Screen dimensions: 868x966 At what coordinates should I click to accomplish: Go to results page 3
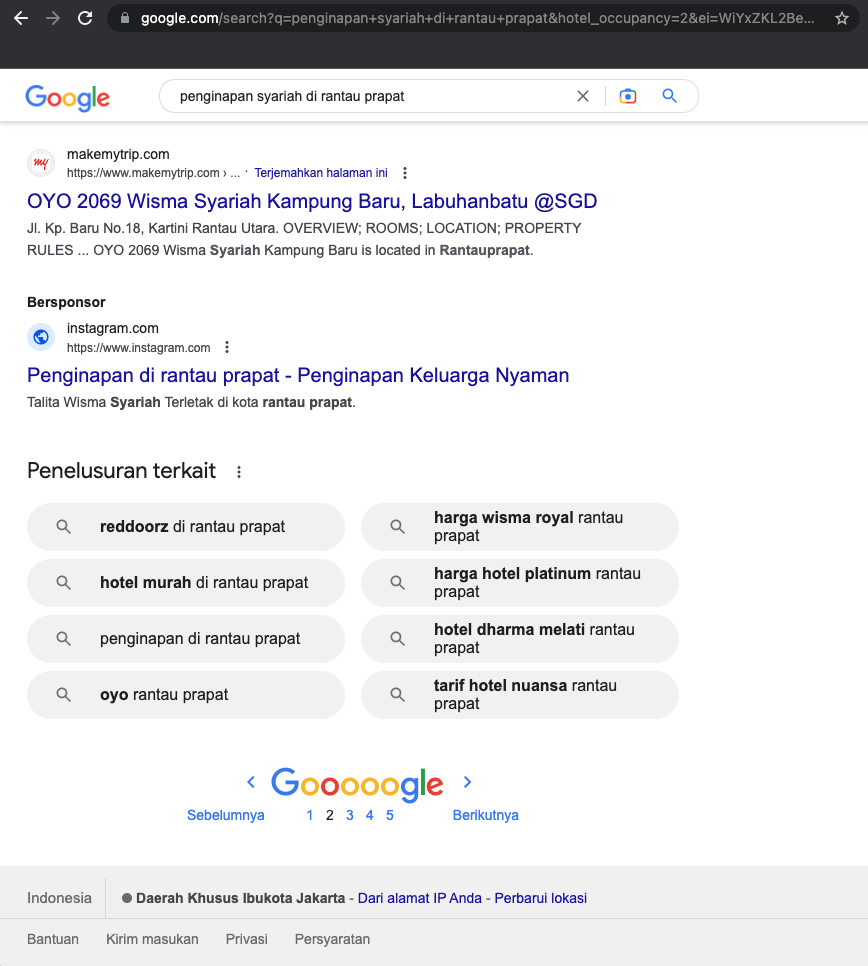pos(350,815)
